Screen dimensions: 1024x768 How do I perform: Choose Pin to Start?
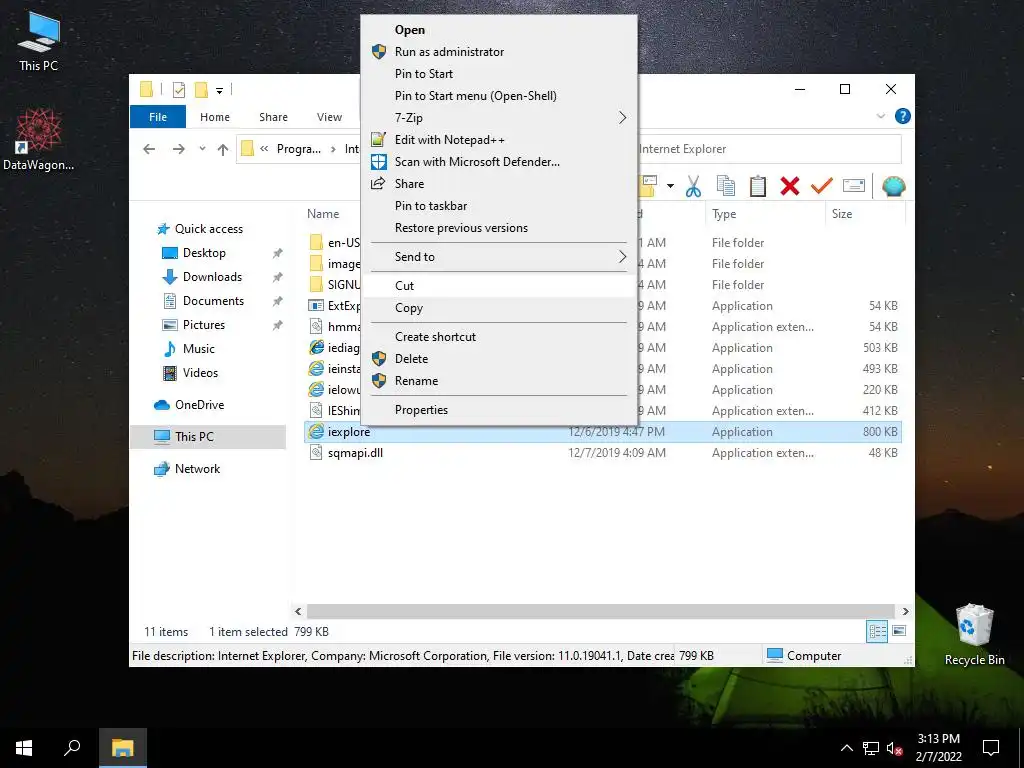pos(499,74)
